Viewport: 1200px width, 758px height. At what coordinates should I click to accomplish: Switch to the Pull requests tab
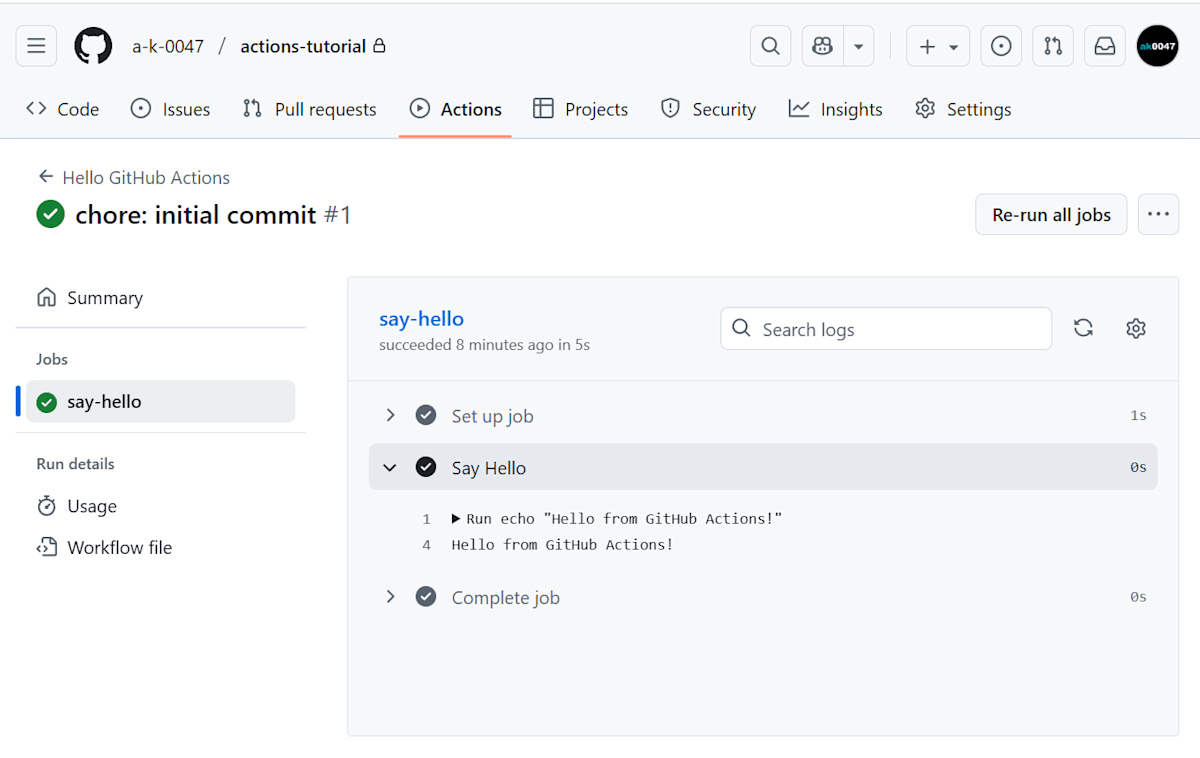[x=310, y=109]
